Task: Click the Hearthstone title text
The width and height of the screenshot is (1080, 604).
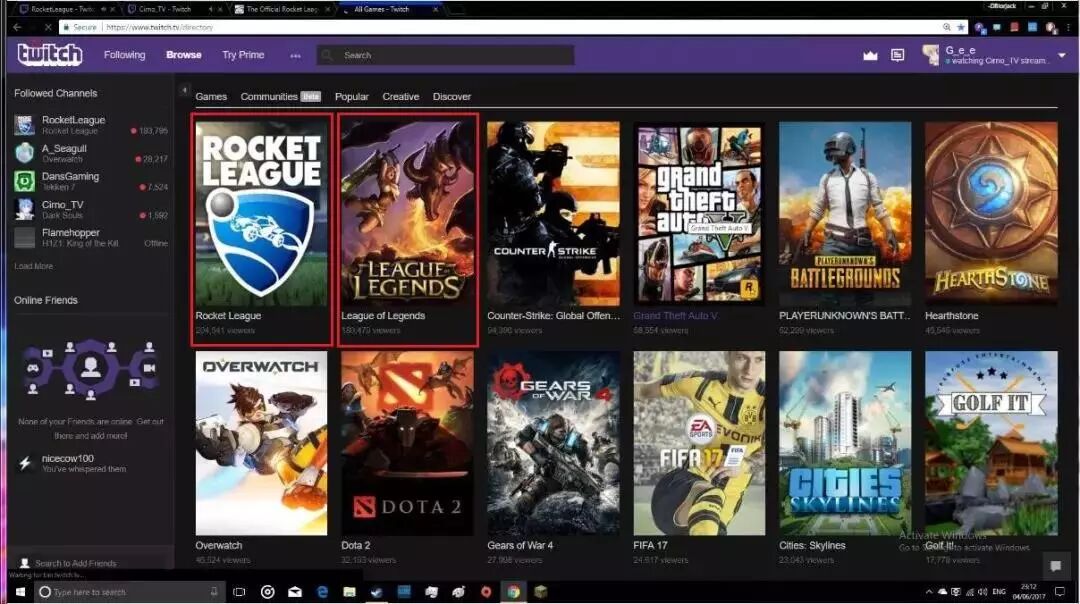Action: 951,315
